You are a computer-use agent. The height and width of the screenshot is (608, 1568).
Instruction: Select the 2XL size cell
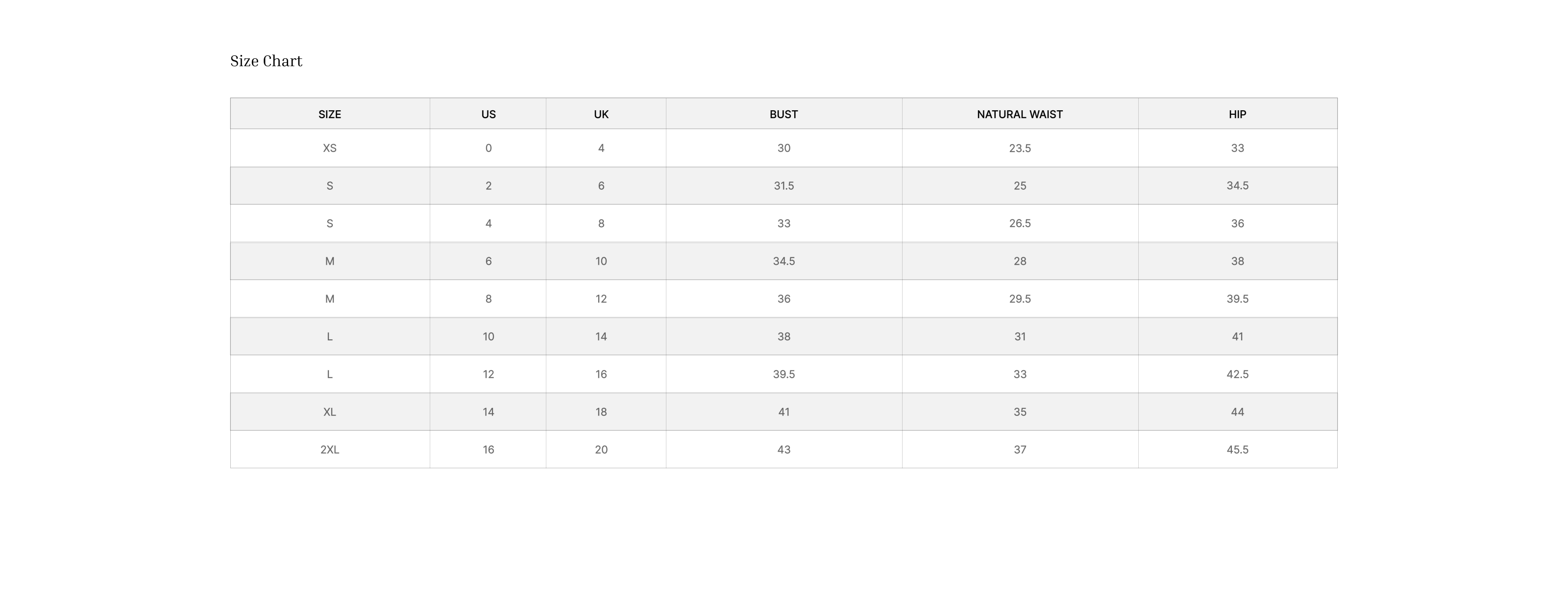329,450
